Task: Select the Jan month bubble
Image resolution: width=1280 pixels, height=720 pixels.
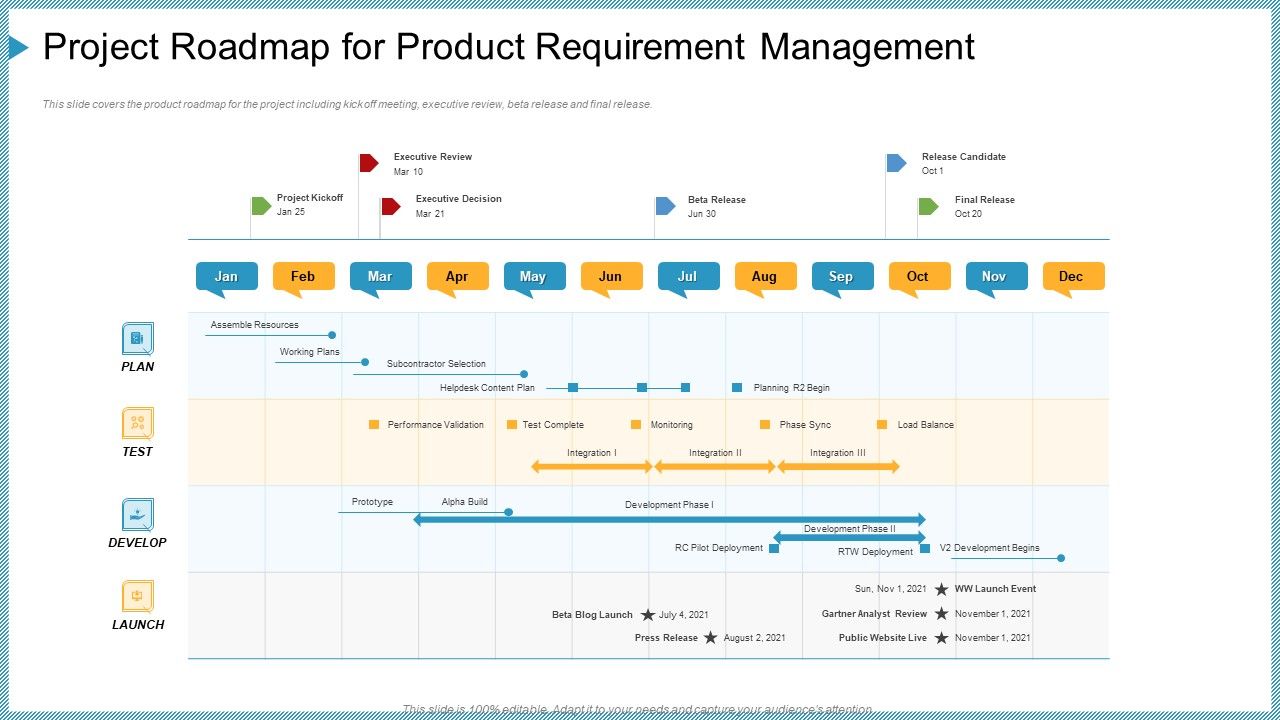Action: [227, 279]
